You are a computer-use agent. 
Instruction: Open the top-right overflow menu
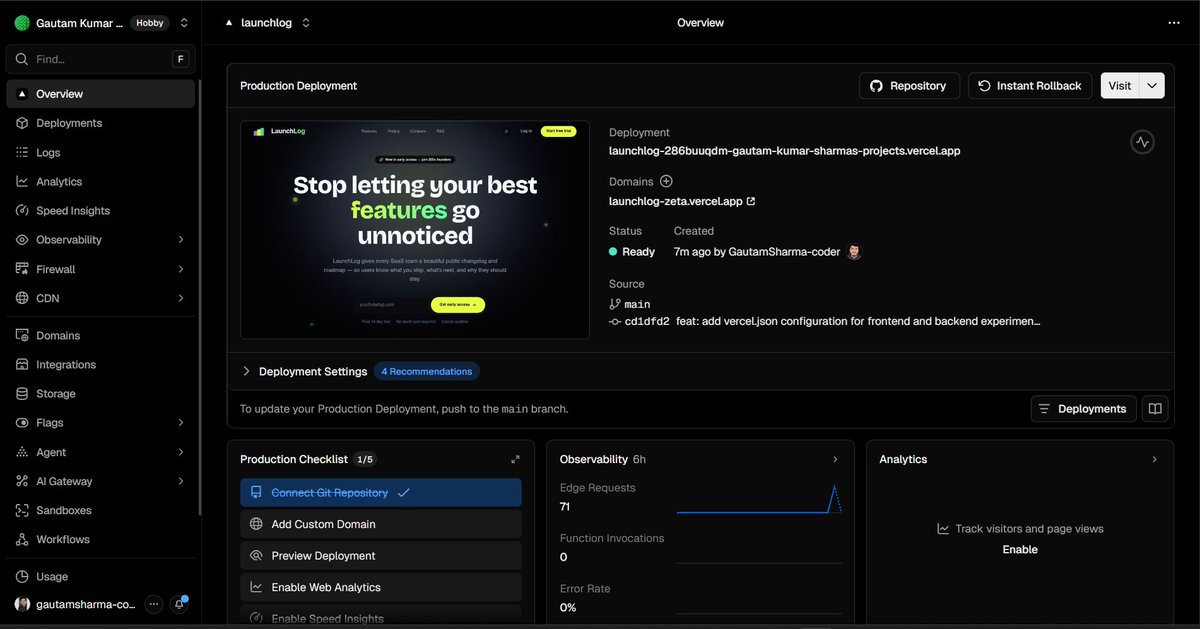1173,22
